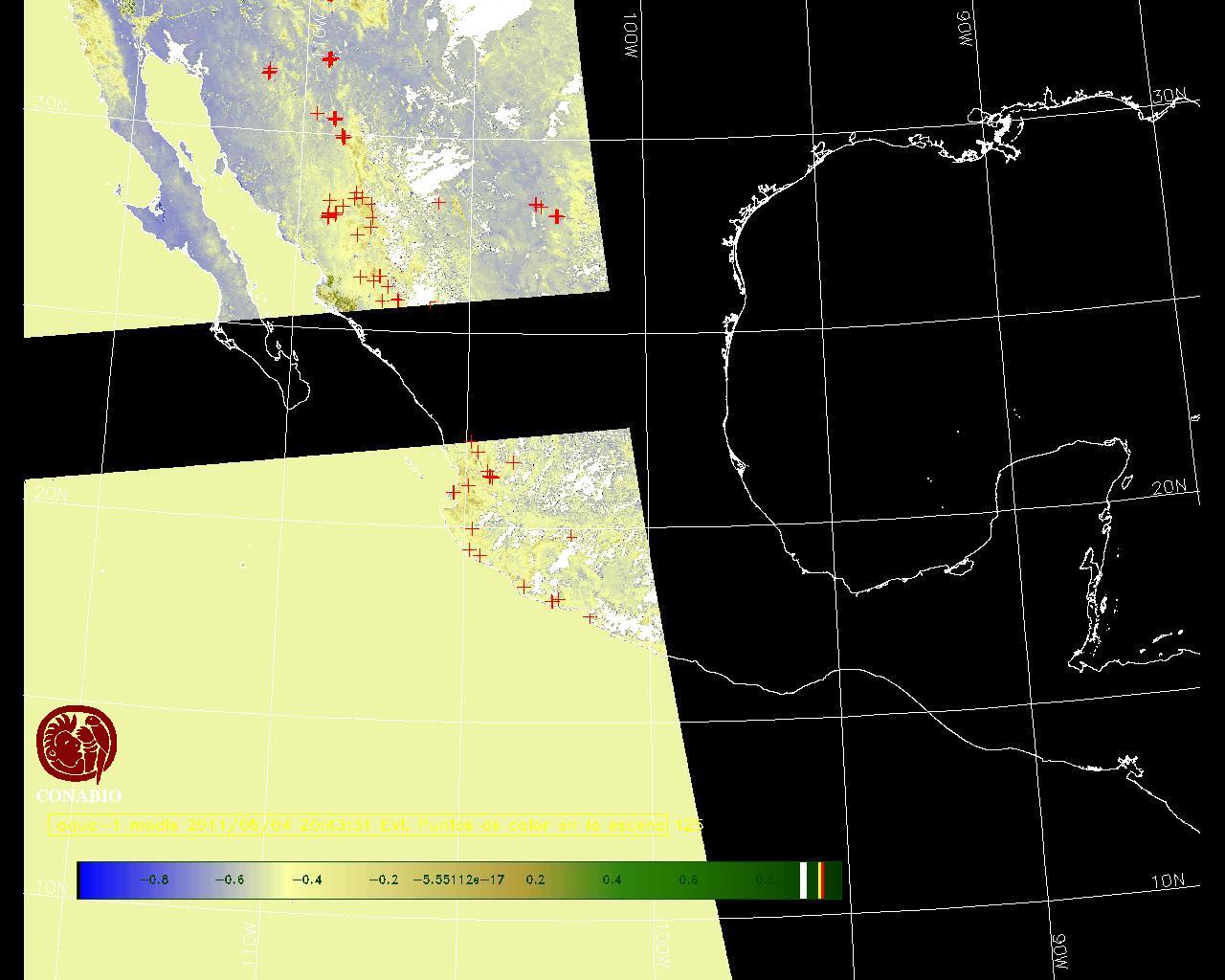Click the CONABIO text below the emblem
The width and height of the screenshot is (1225, 980).
coord(78,795)
